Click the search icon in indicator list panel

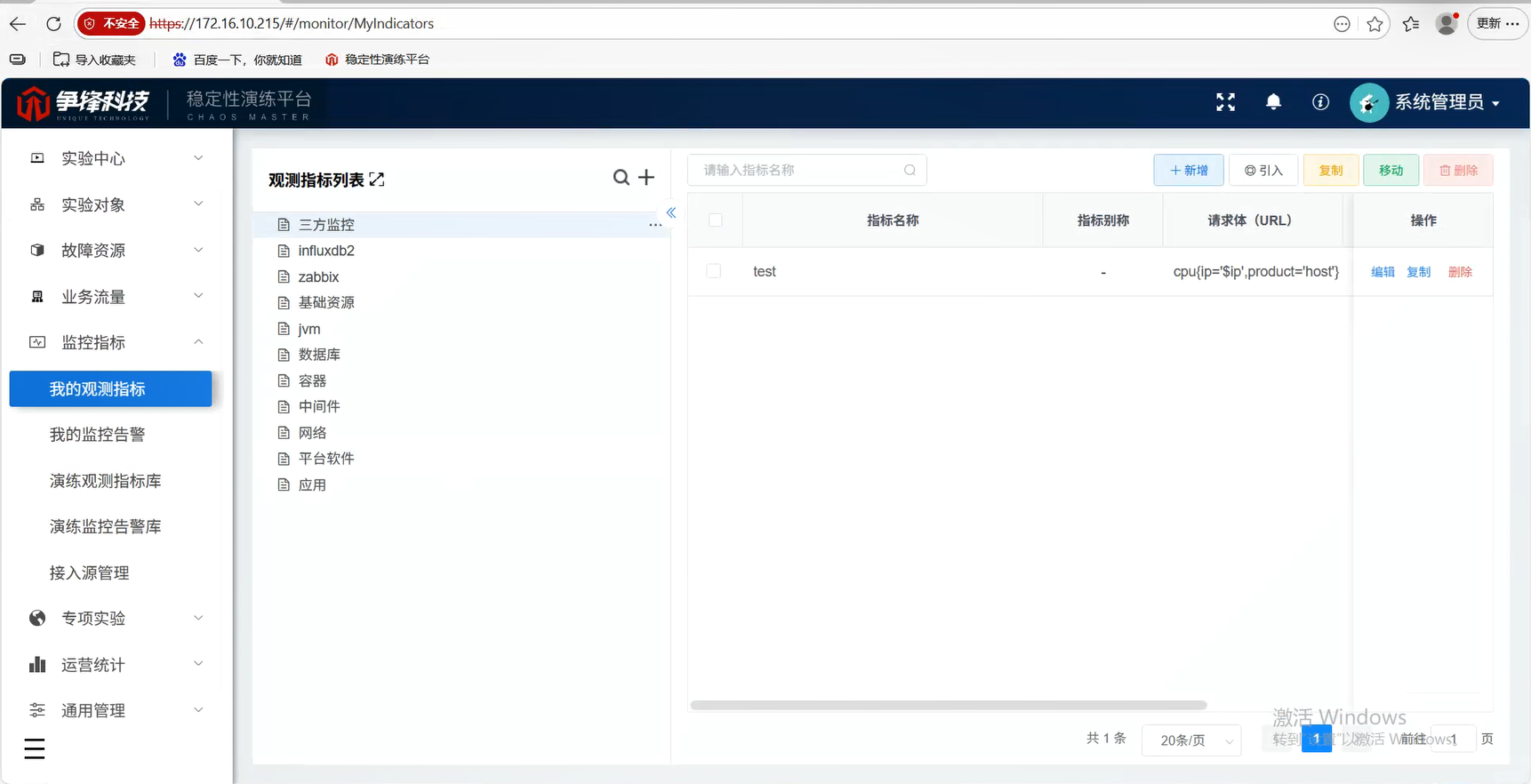[621, 178]
